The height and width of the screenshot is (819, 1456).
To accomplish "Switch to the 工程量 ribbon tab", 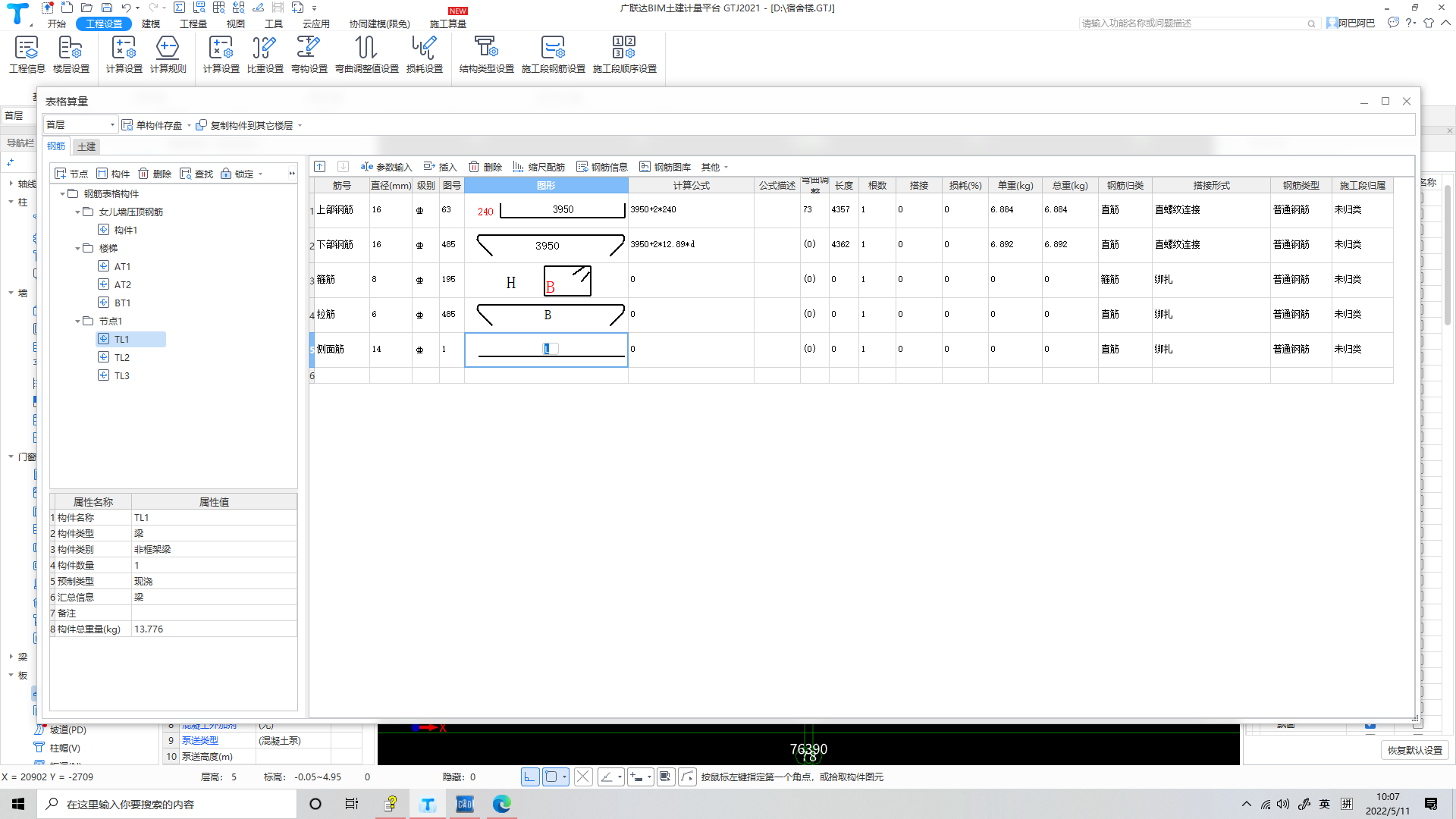I will [x=193, y=24].
